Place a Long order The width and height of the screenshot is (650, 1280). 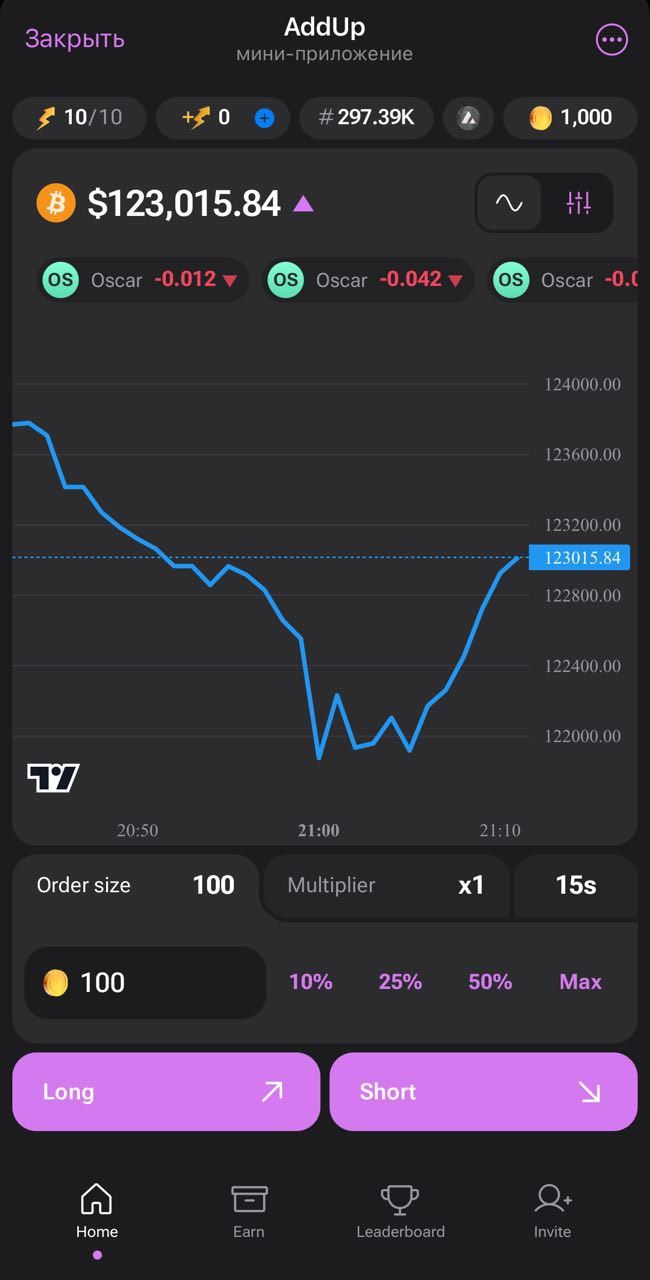(166, 1092)
